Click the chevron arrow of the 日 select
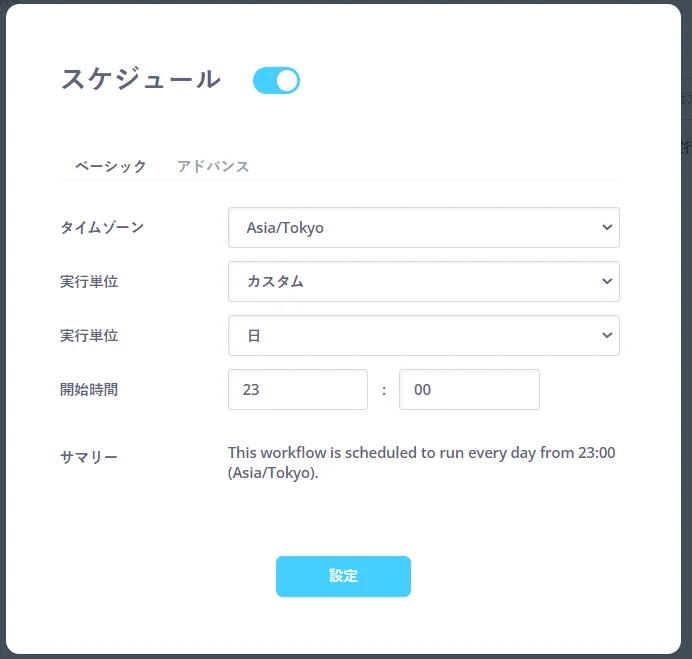 (x=606, y=336)
